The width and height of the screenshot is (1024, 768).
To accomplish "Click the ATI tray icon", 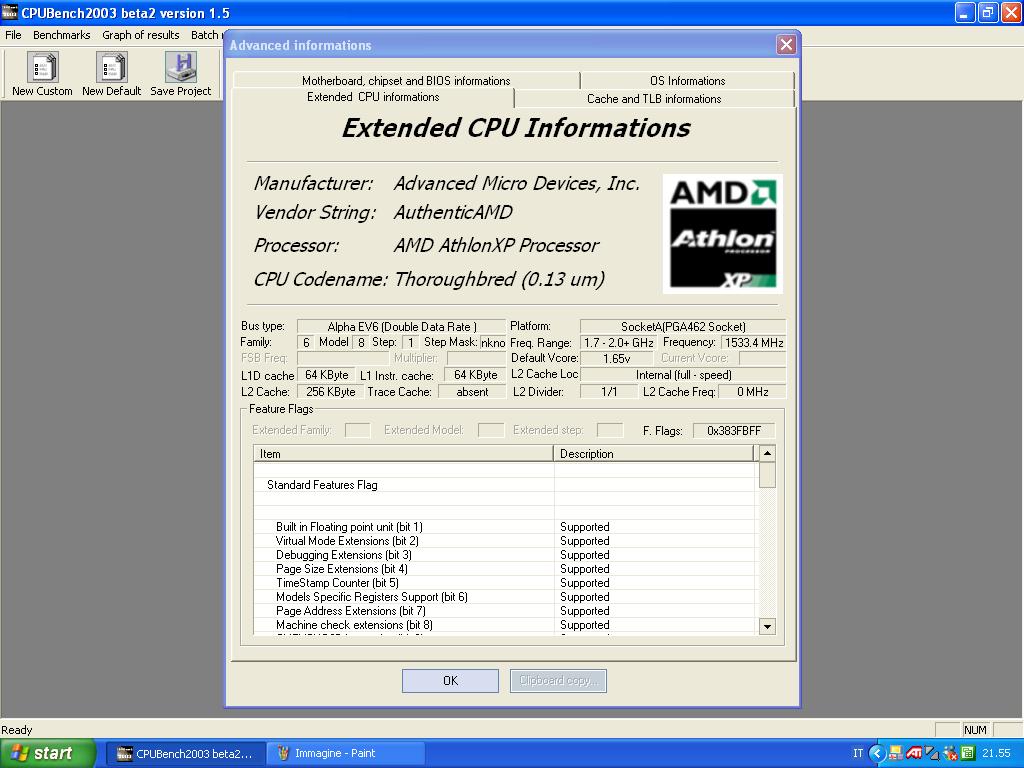I will pos(913,753).
